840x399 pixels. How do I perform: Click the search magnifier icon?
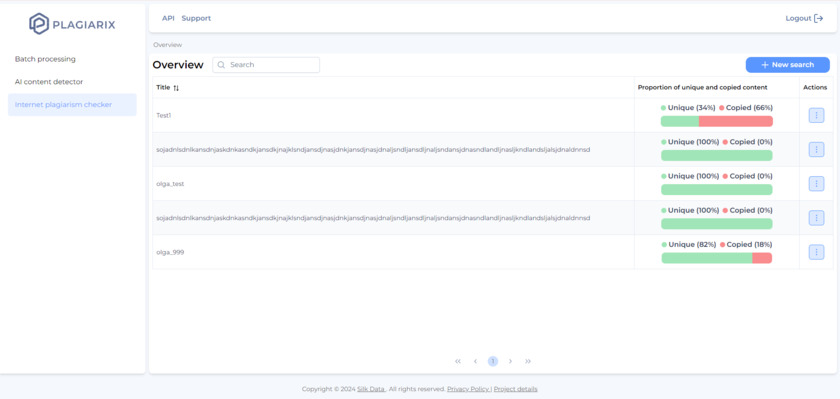(221, 65)
